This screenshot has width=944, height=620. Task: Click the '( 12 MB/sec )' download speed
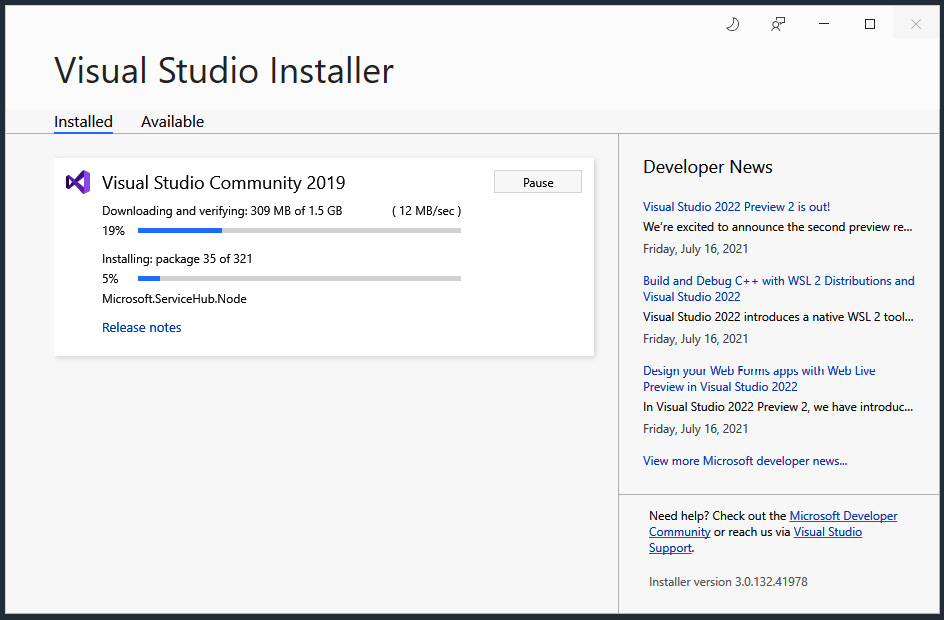point(426,211)
